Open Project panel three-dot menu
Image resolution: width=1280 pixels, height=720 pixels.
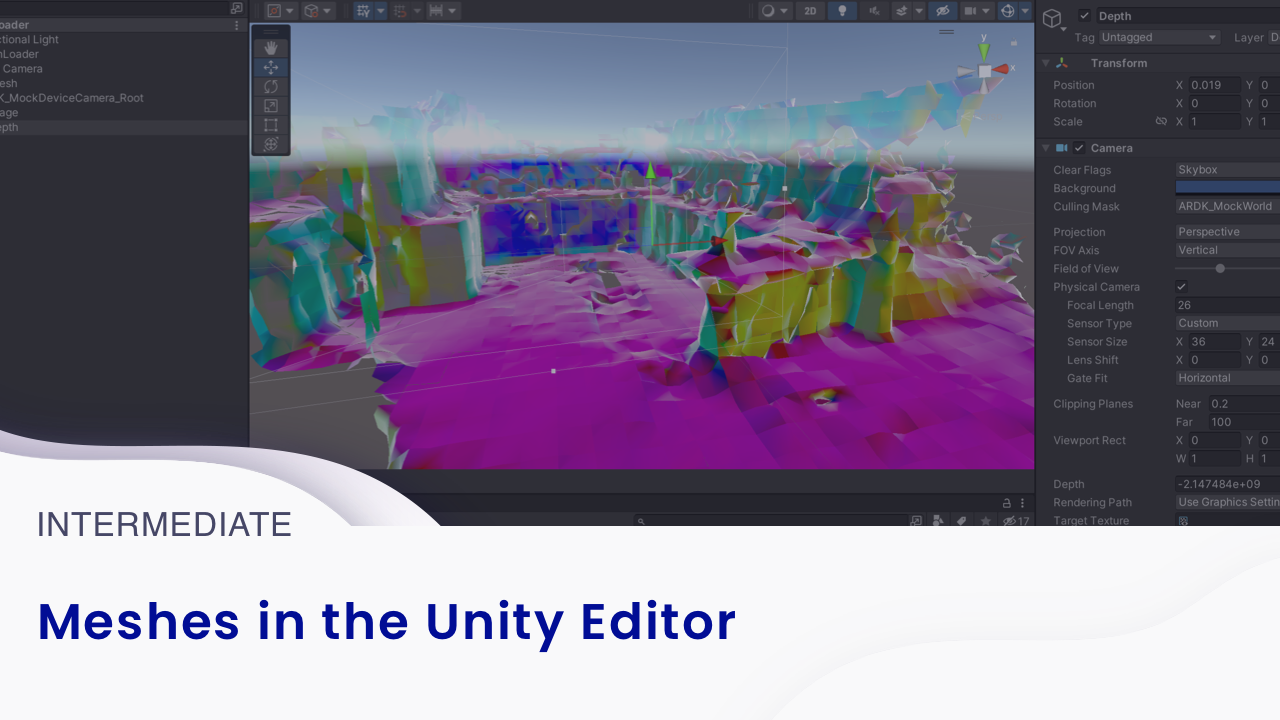point(1023,503)
